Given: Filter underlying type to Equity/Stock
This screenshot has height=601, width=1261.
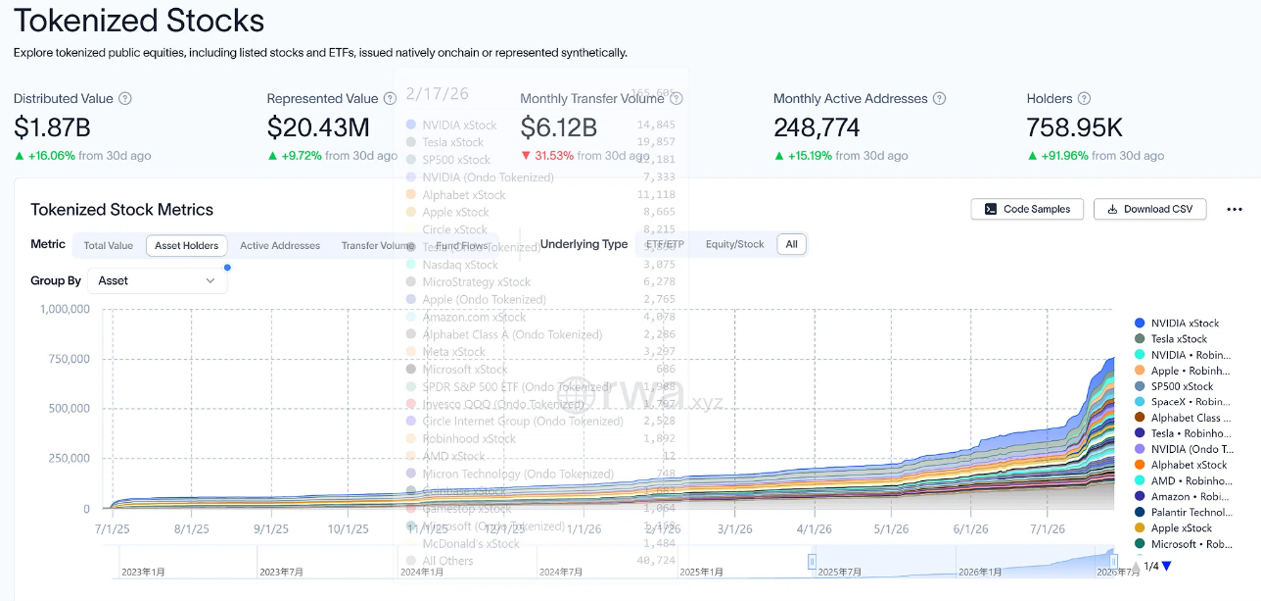Looking at the screenshot, I should 735,244.
